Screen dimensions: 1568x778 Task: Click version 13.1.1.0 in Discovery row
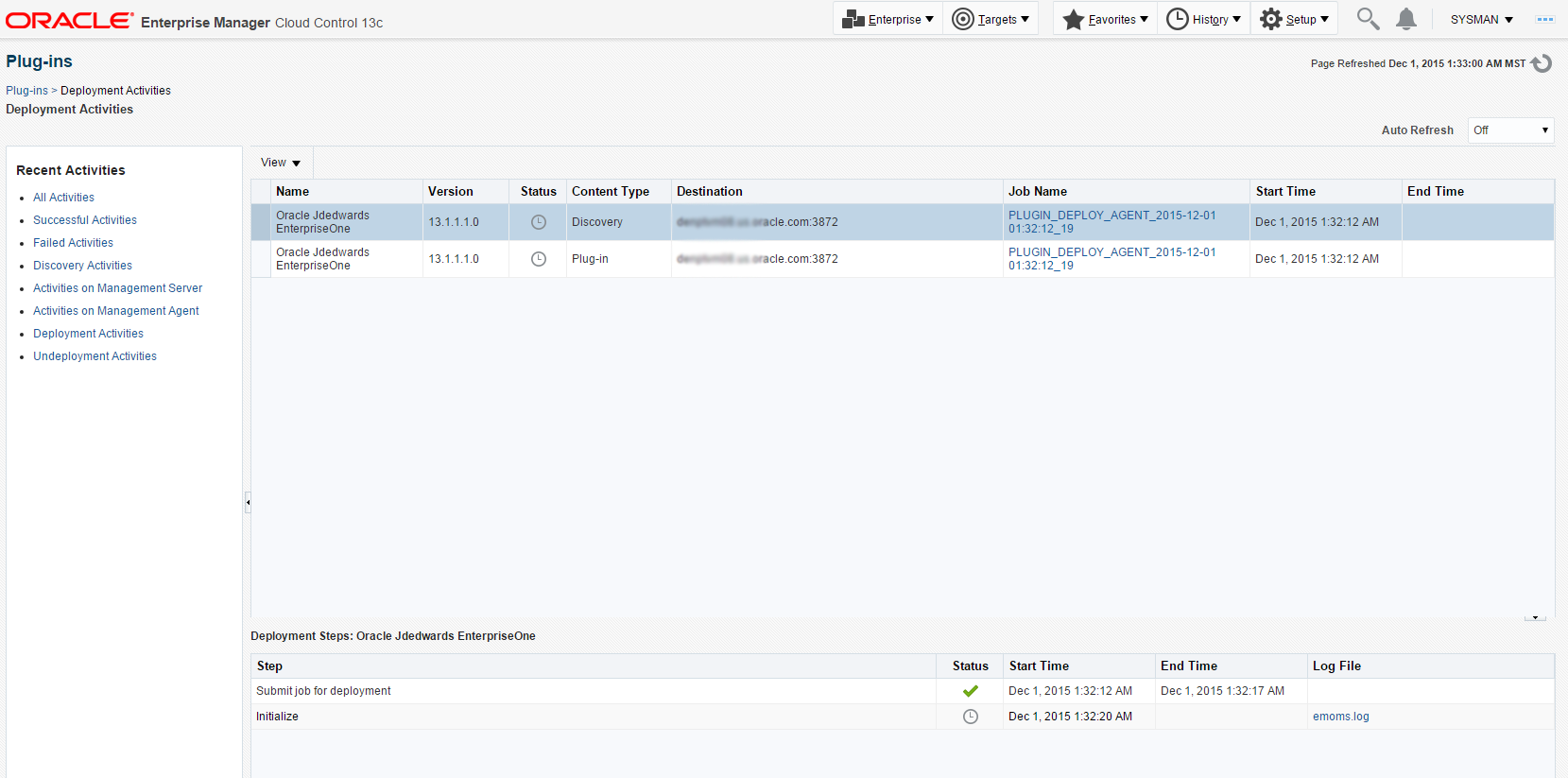pos(454,222)
